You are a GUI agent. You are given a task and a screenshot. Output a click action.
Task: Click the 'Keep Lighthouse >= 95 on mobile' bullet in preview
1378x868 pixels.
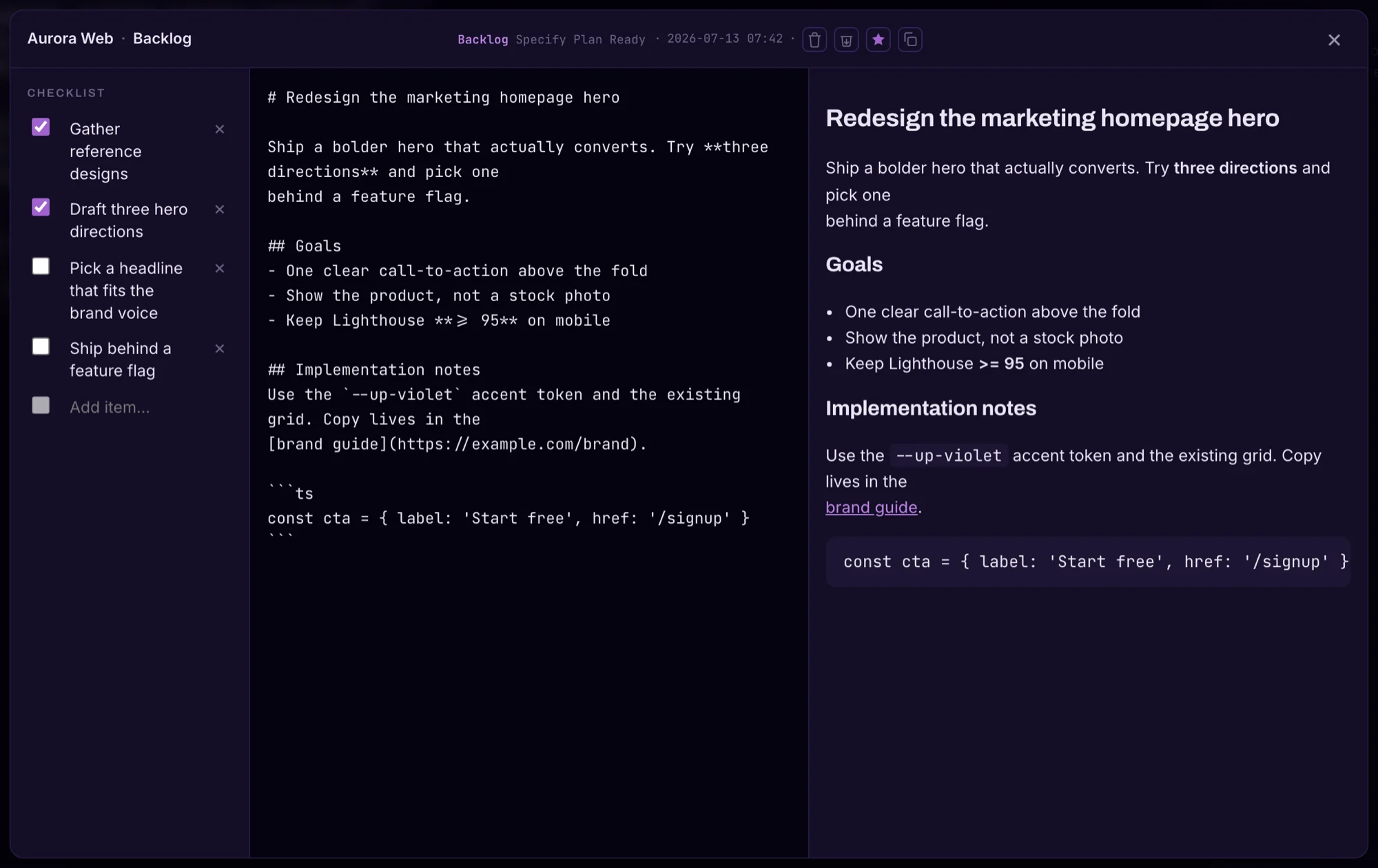click(x=974, y=364)
